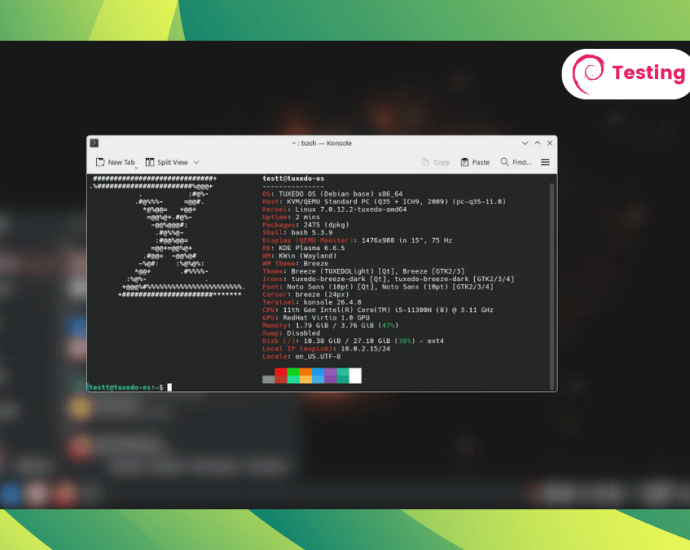The image size is (690, 550).
Task: Click 'Memory: 1.79 GiB / 3.76 GiB' line
Action: 330,325
